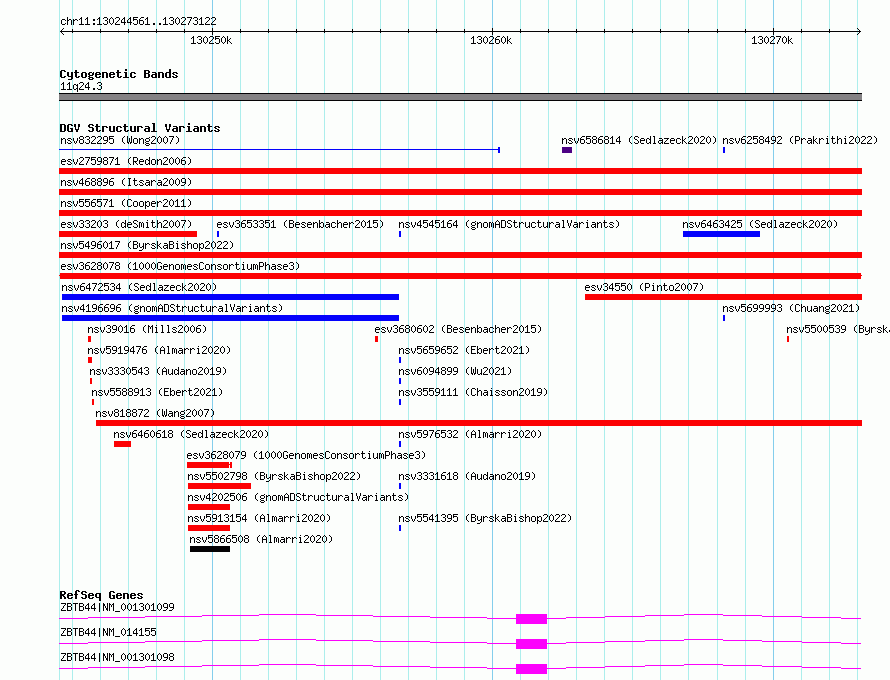
Task: Select nsv6472534 (Sedlazeck2020) label
Action: 139,287
